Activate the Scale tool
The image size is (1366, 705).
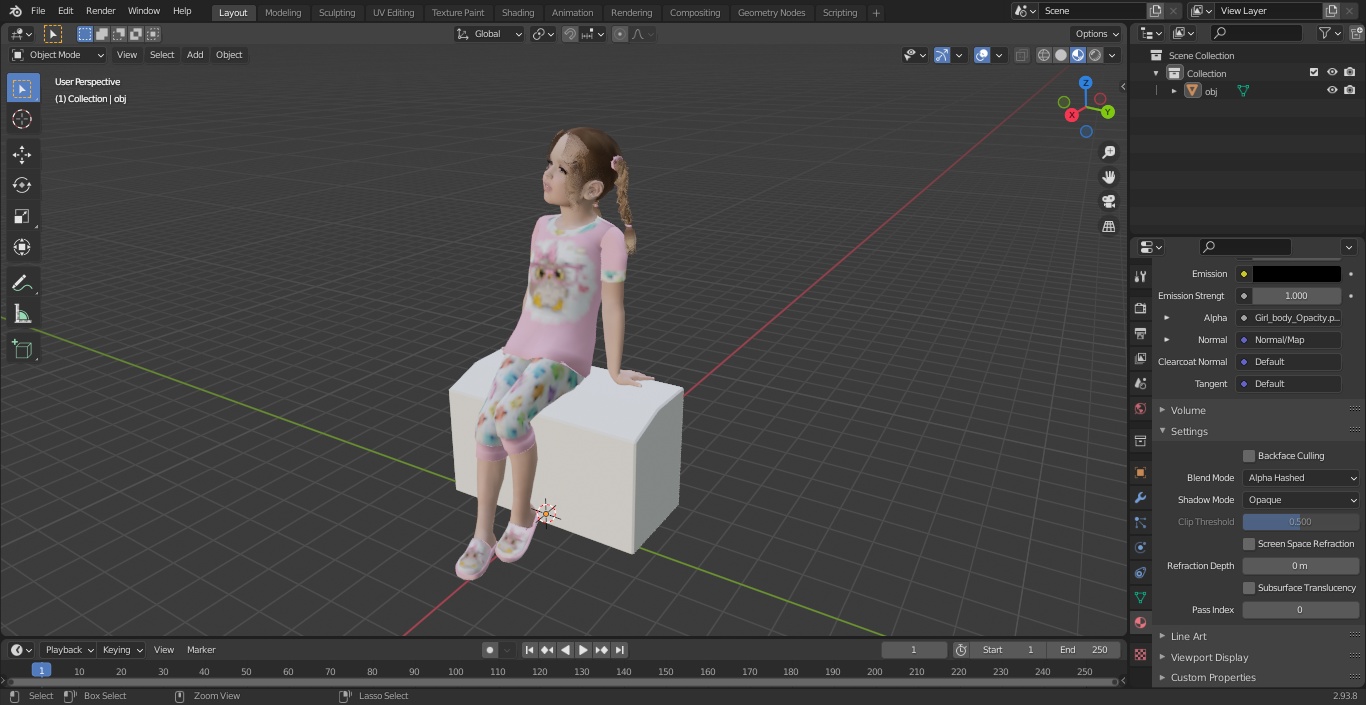22,216
